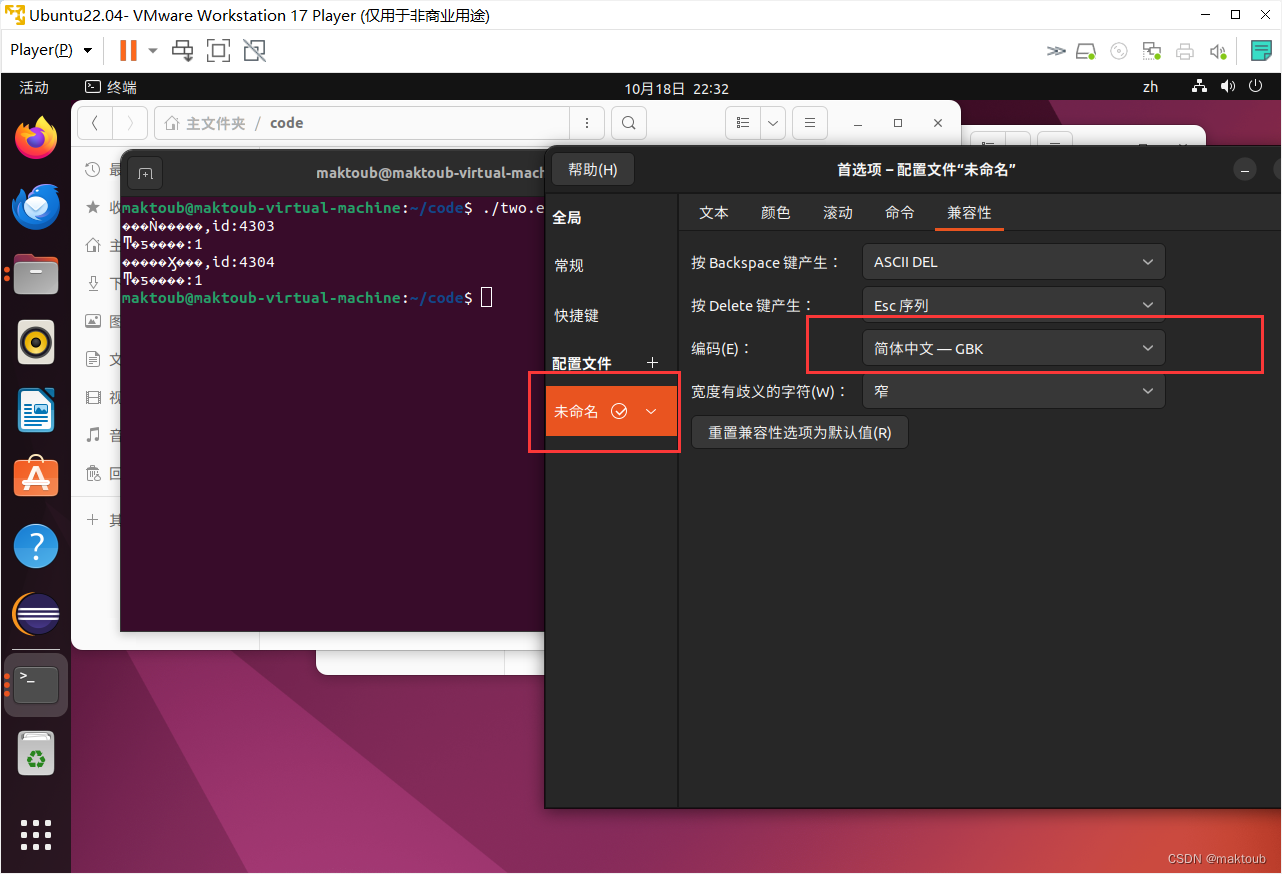Image resolution: width=1282 pixels, height=874 pixels.
Task: Open Ubuntu Software from the dock
Action: (x=35, y=477)
